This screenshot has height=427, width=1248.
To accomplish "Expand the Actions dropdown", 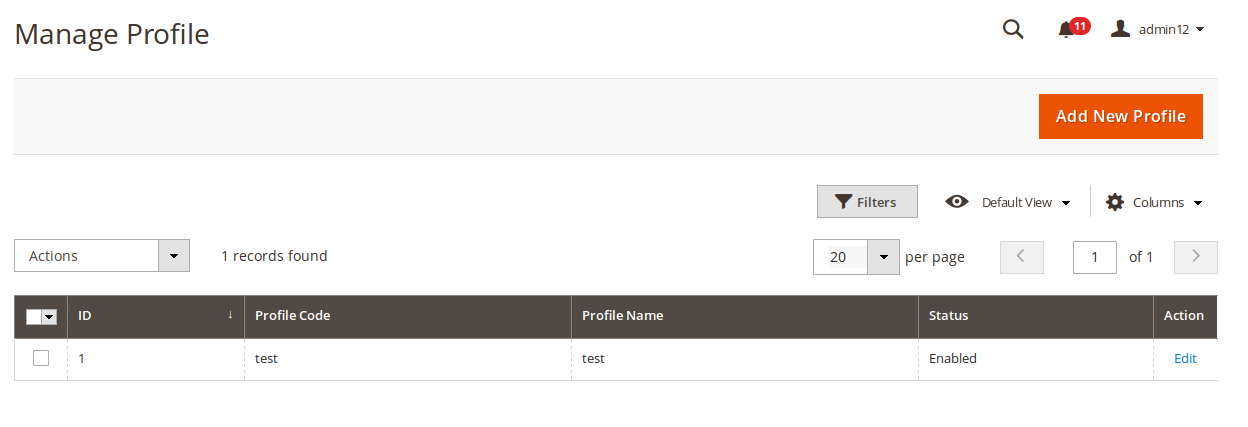I will coord(102,256).
